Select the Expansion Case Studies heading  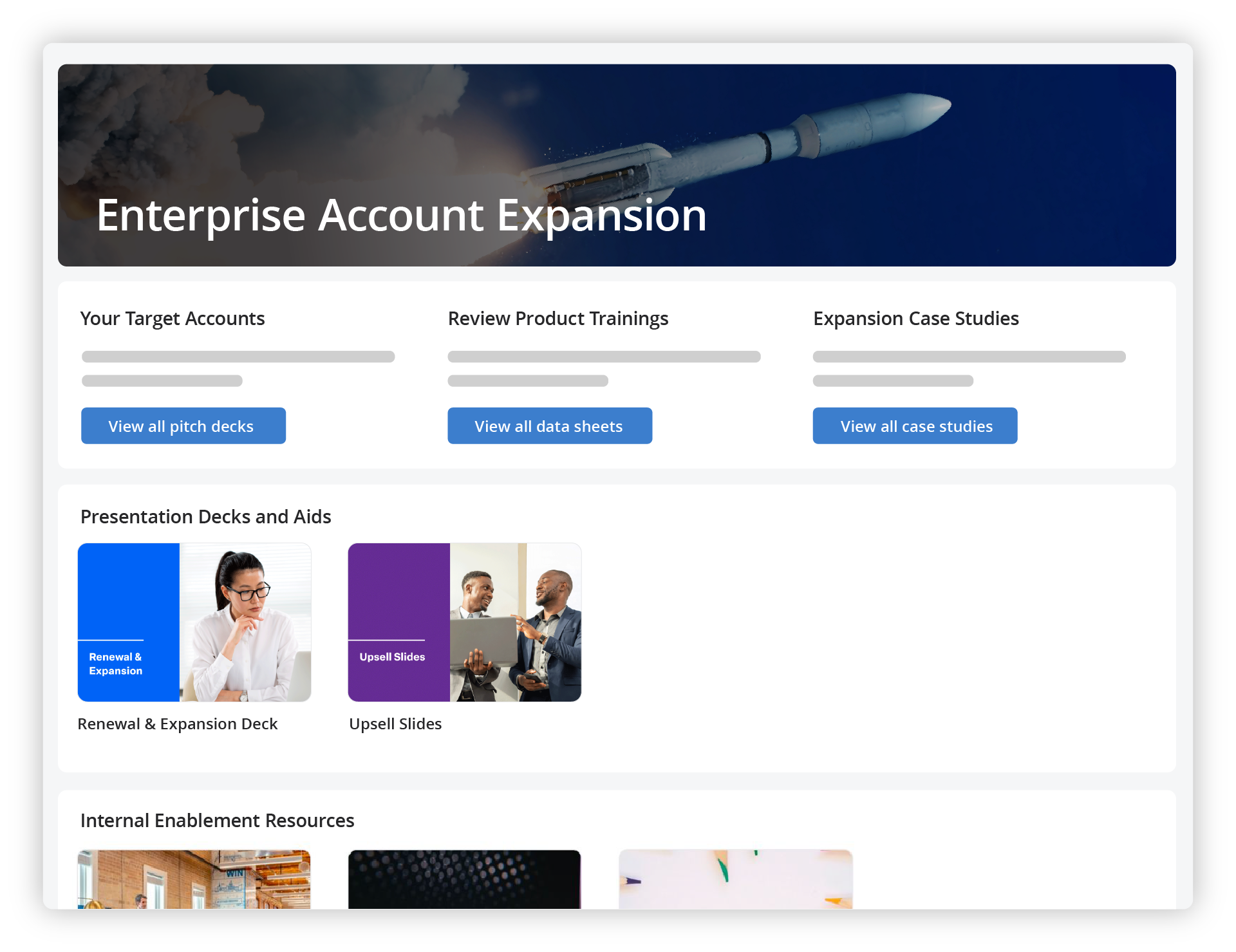tap(915, 319)
